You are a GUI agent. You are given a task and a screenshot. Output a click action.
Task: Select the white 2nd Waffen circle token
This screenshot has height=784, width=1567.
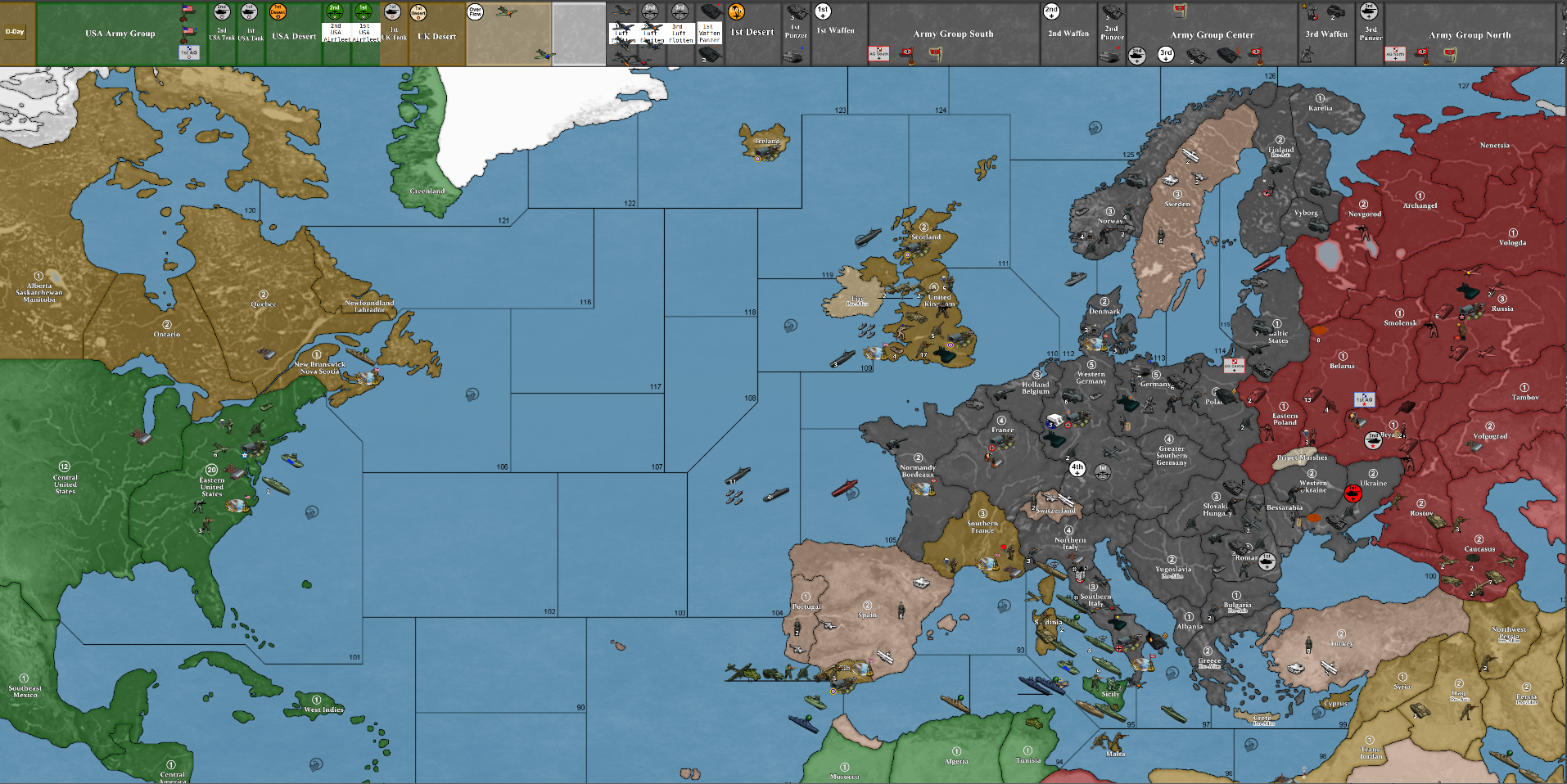tap(1051, 11)
